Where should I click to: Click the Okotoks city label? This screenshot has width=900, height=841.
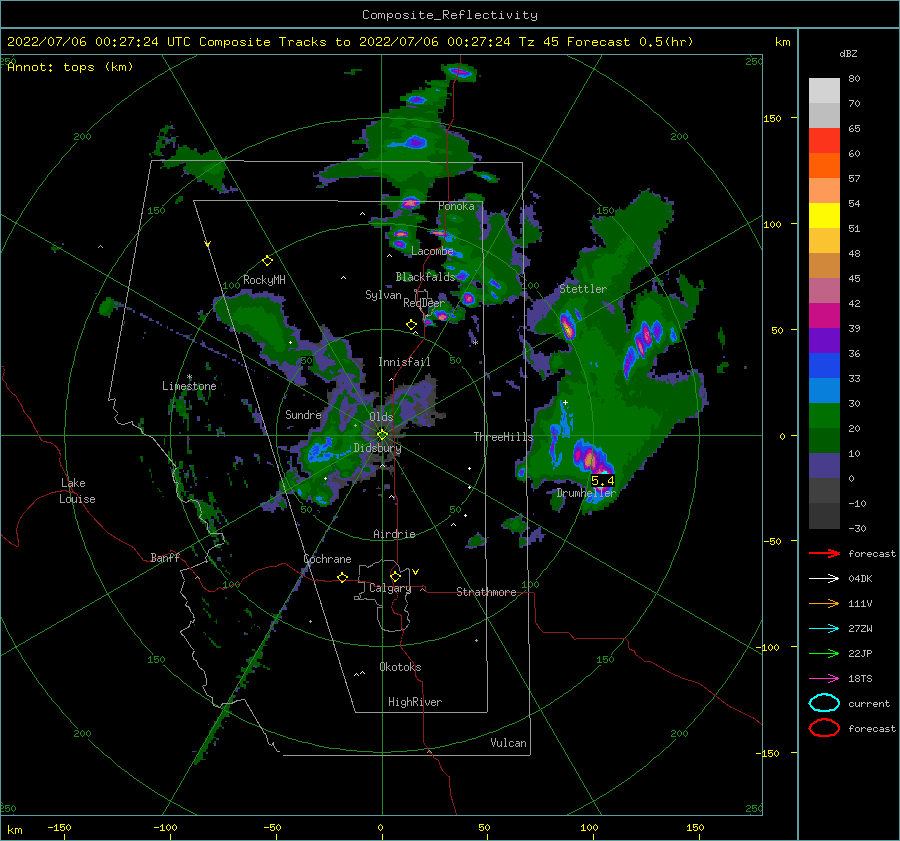(400, 667)
